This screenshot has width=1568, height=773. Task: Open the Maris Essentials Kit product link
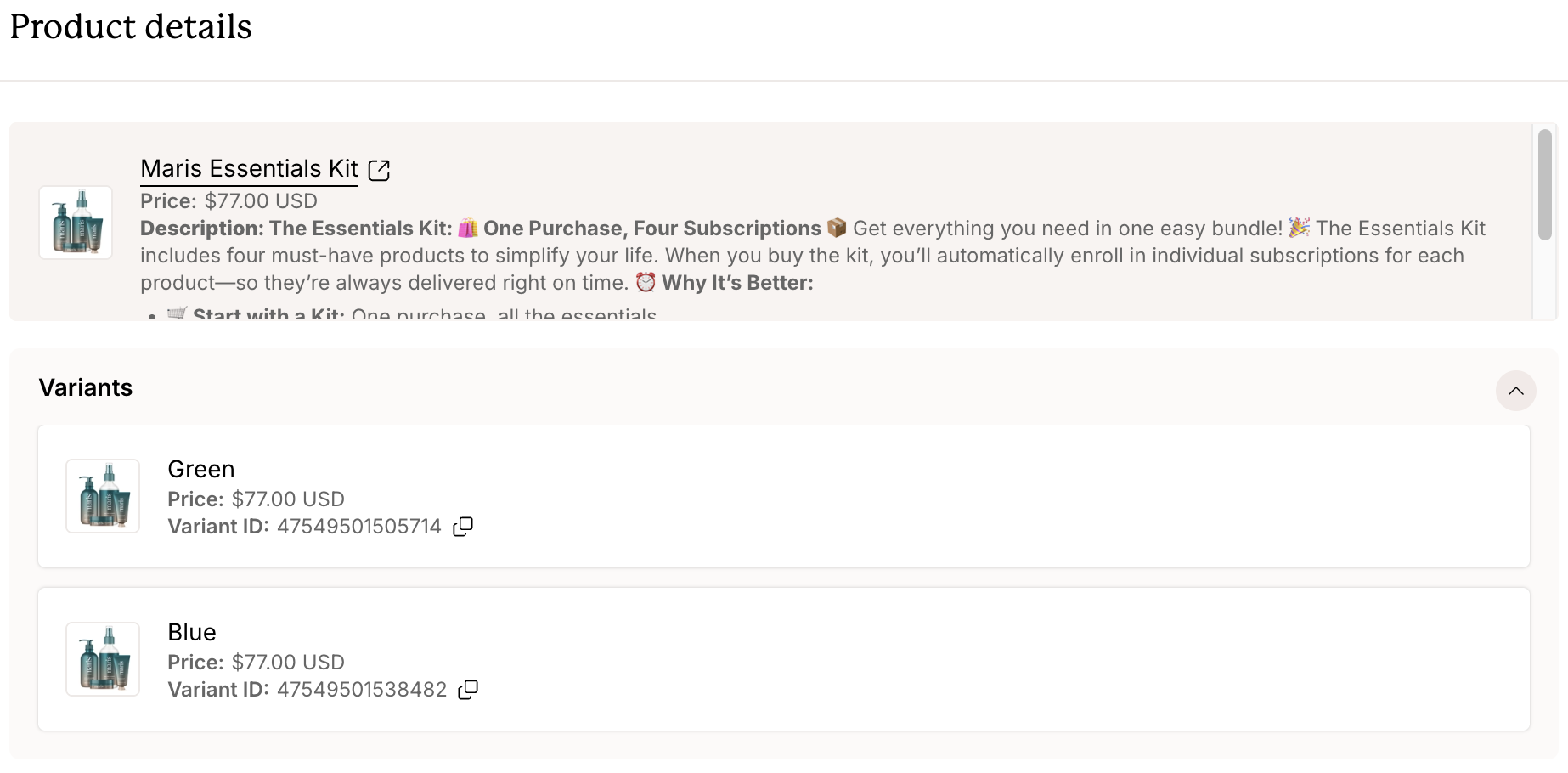click(x=249, y=169)
